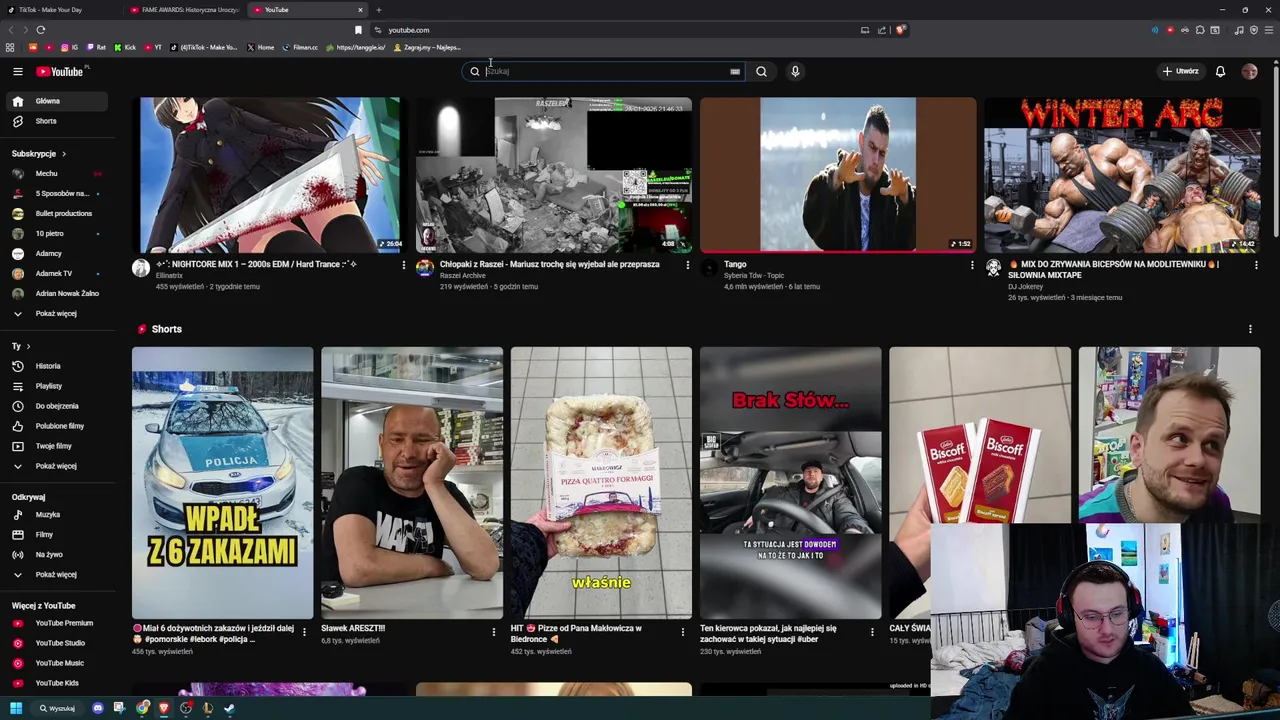The width and height of the screenshot is (1280, 720).
Task: Open YouTube notifications bell
Action: (x=1220, y=71)
